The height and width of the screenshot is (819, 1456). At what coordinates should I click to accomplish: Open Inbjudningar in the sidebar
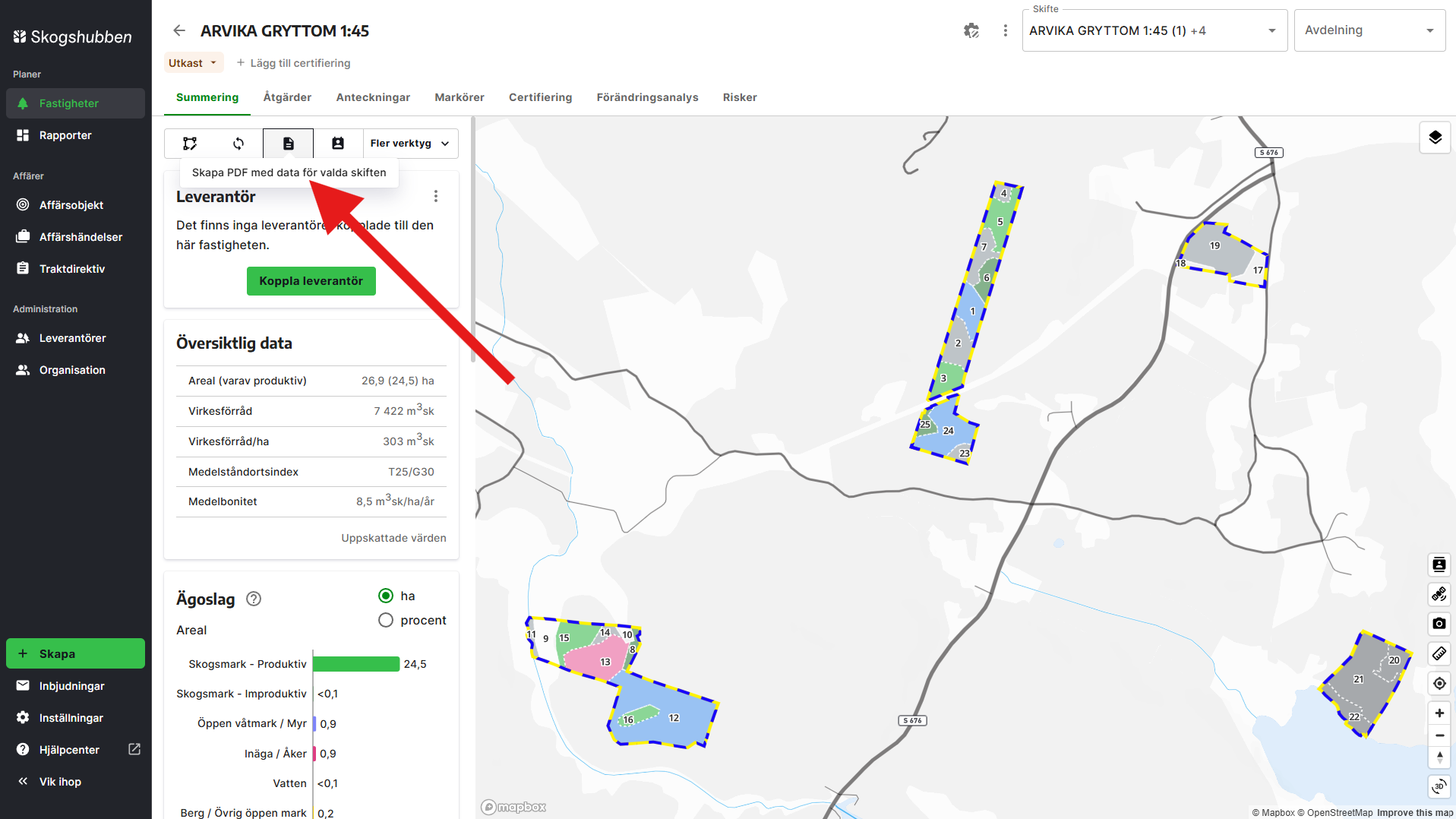pos(75,686)
